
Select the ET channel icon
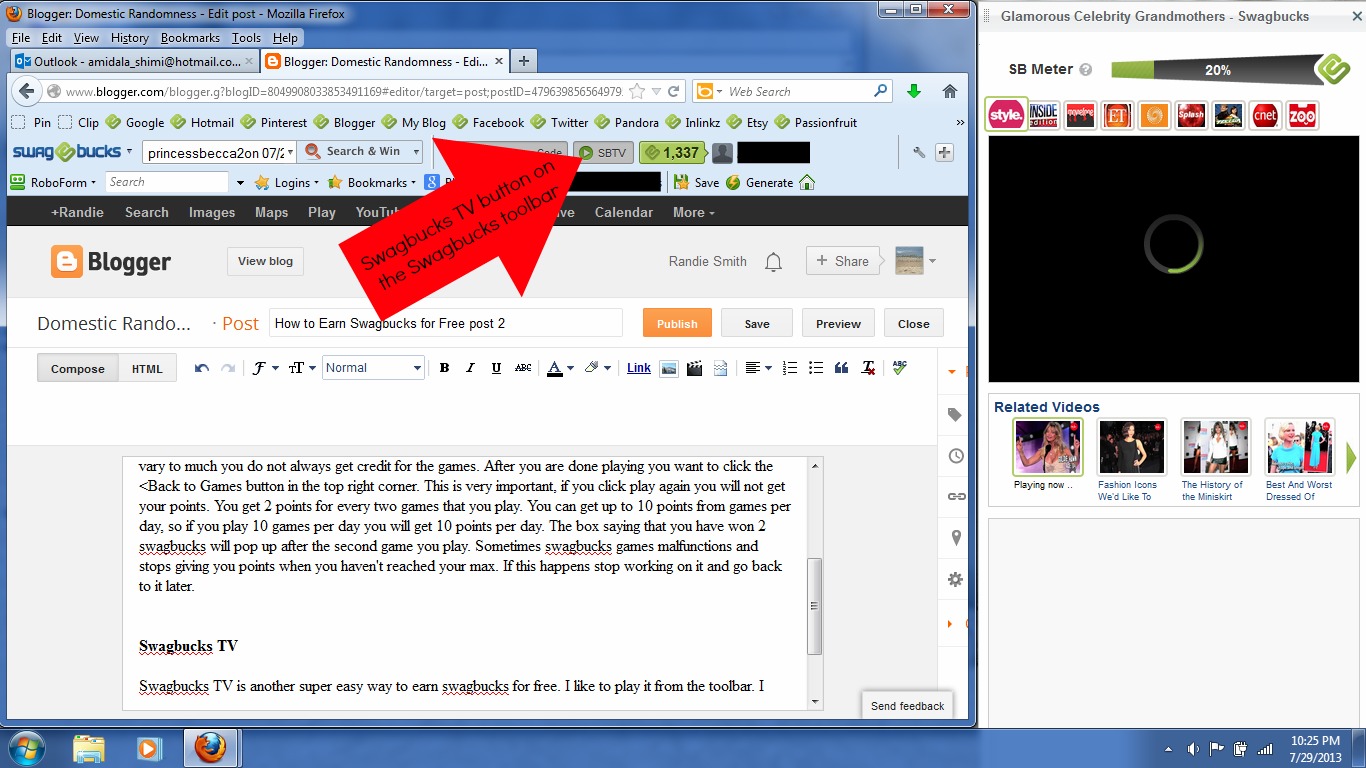pos(1117,115)
